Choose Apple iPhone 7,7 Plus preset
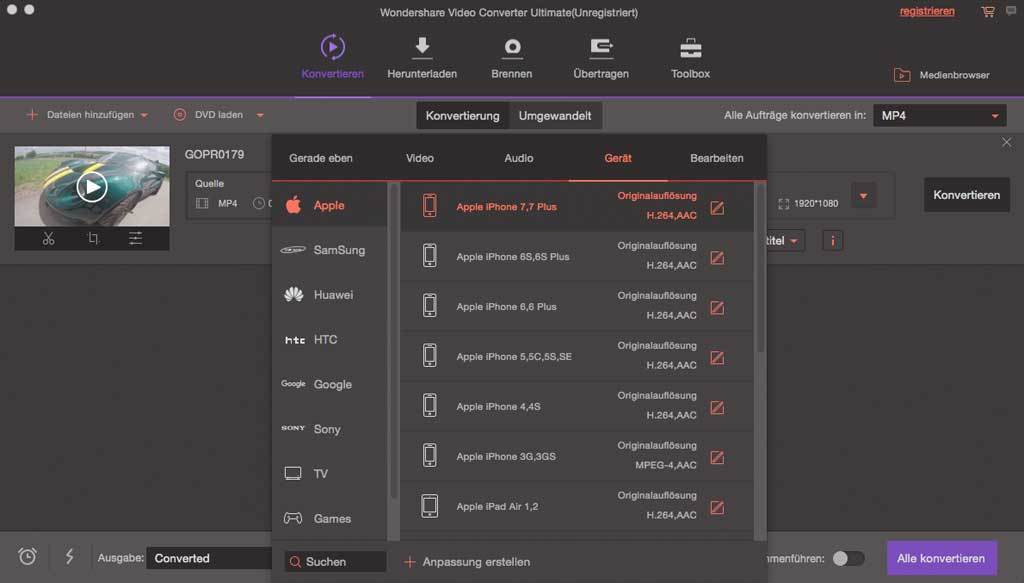Image resolution: width=1024 pixels, height=583 pixels. (x=577, y=206)
